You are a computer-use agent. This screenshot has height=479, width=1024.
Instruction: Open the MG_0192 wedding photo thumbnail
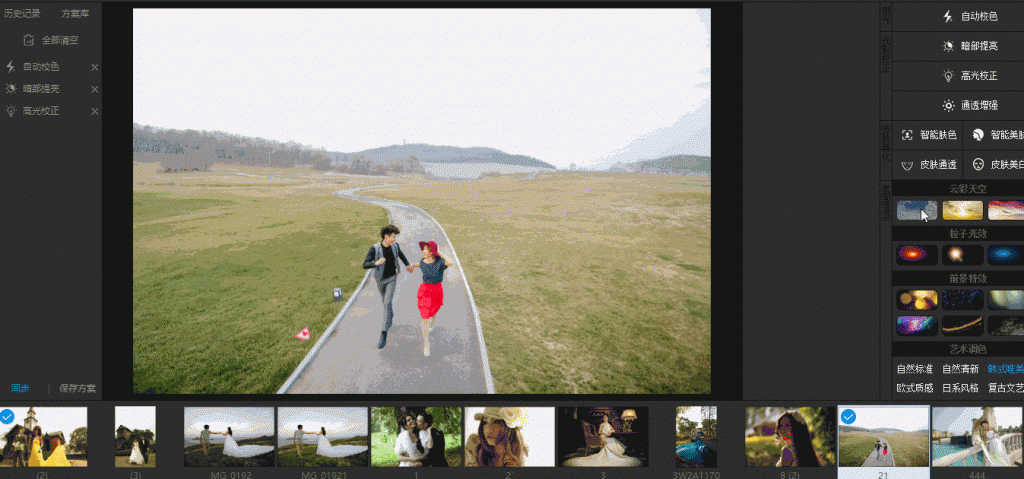(229, 436)
